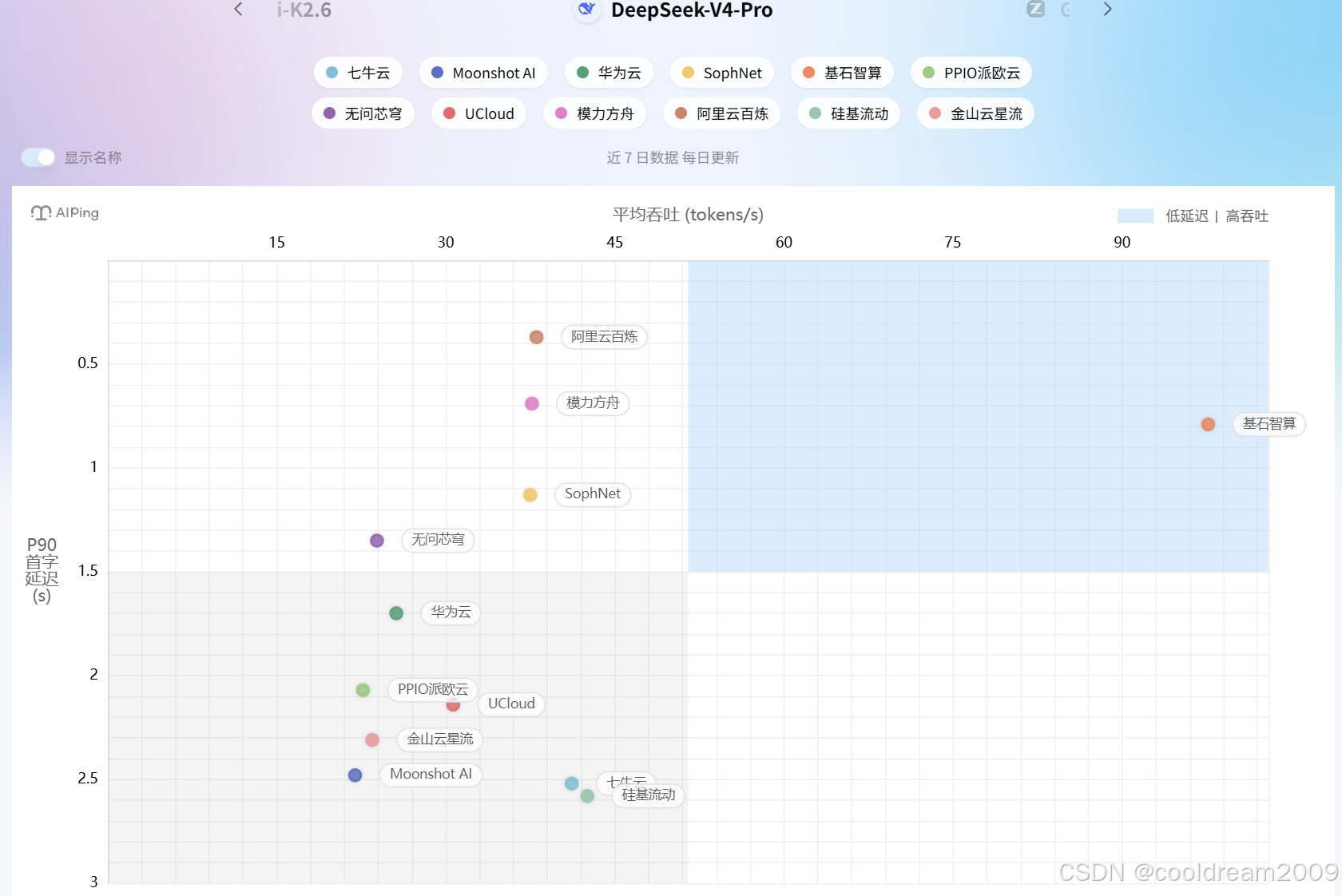Click the Moonshot AI name label on the chart
1342x896 pixels.
[431, 775]
